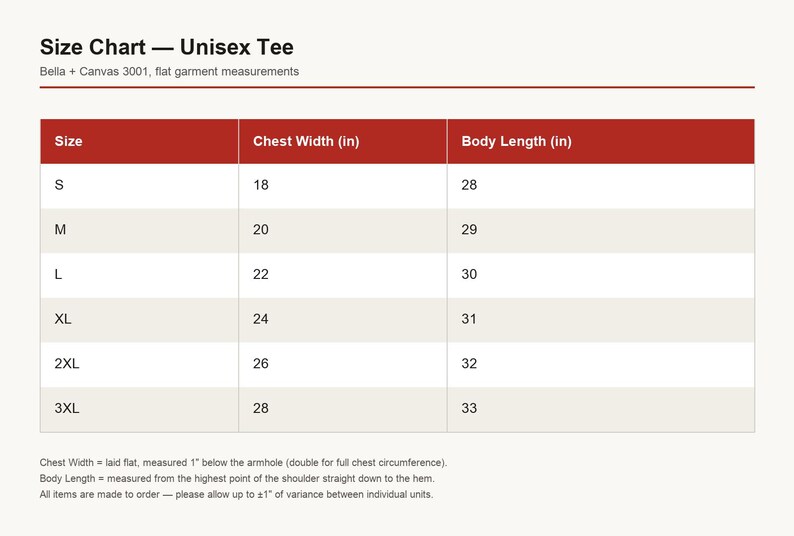The width and height of the screenshot is (794, 536).
Task: Click the Bella + Canvas 3001 subtitle
Action: [x=169, y=71]
